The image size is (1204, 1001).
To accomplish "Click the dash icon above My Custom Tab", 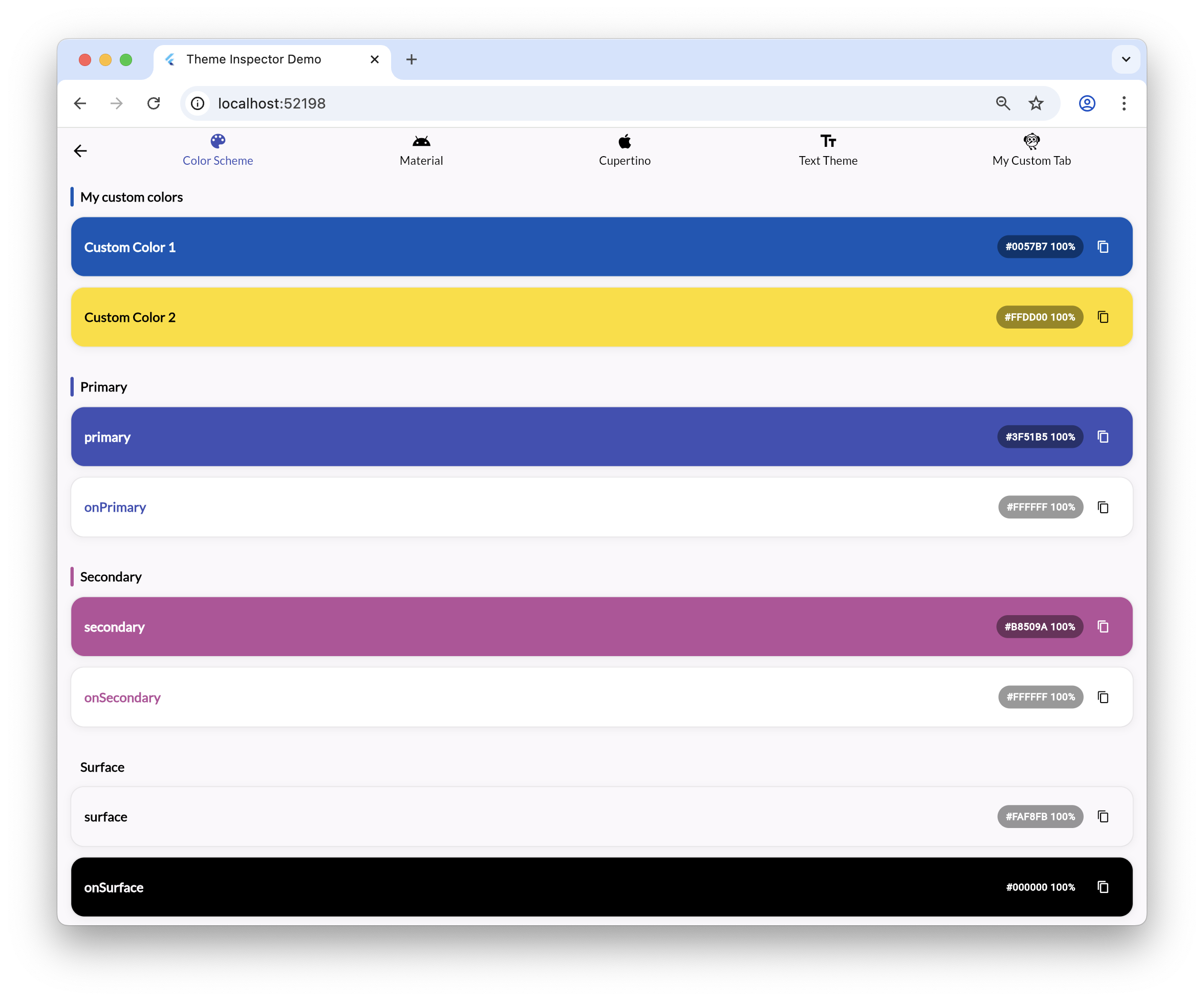I will coord(1031,141).
